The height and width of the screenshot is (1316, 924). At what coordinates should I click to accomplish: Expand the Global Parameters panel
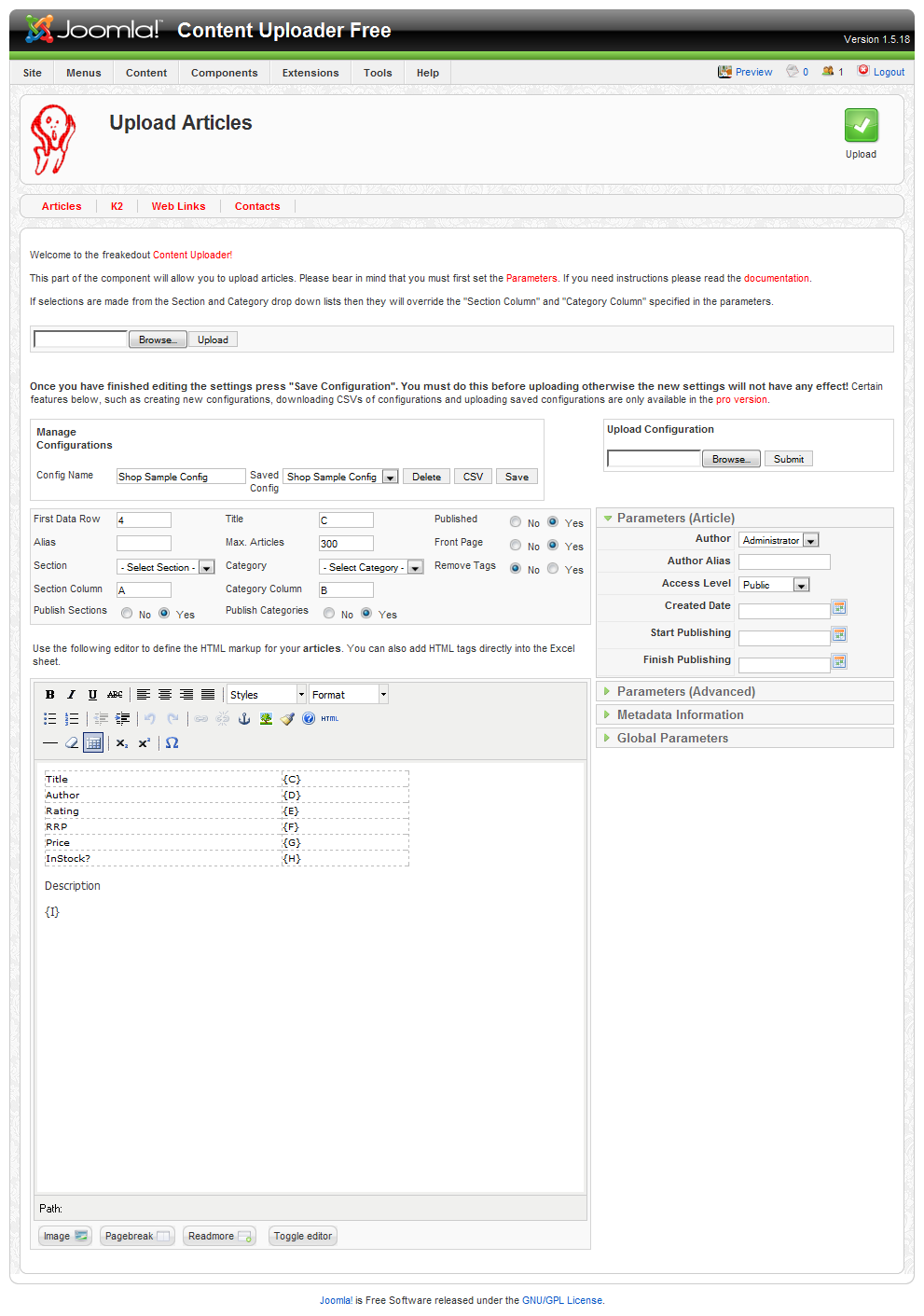(744, 738)
